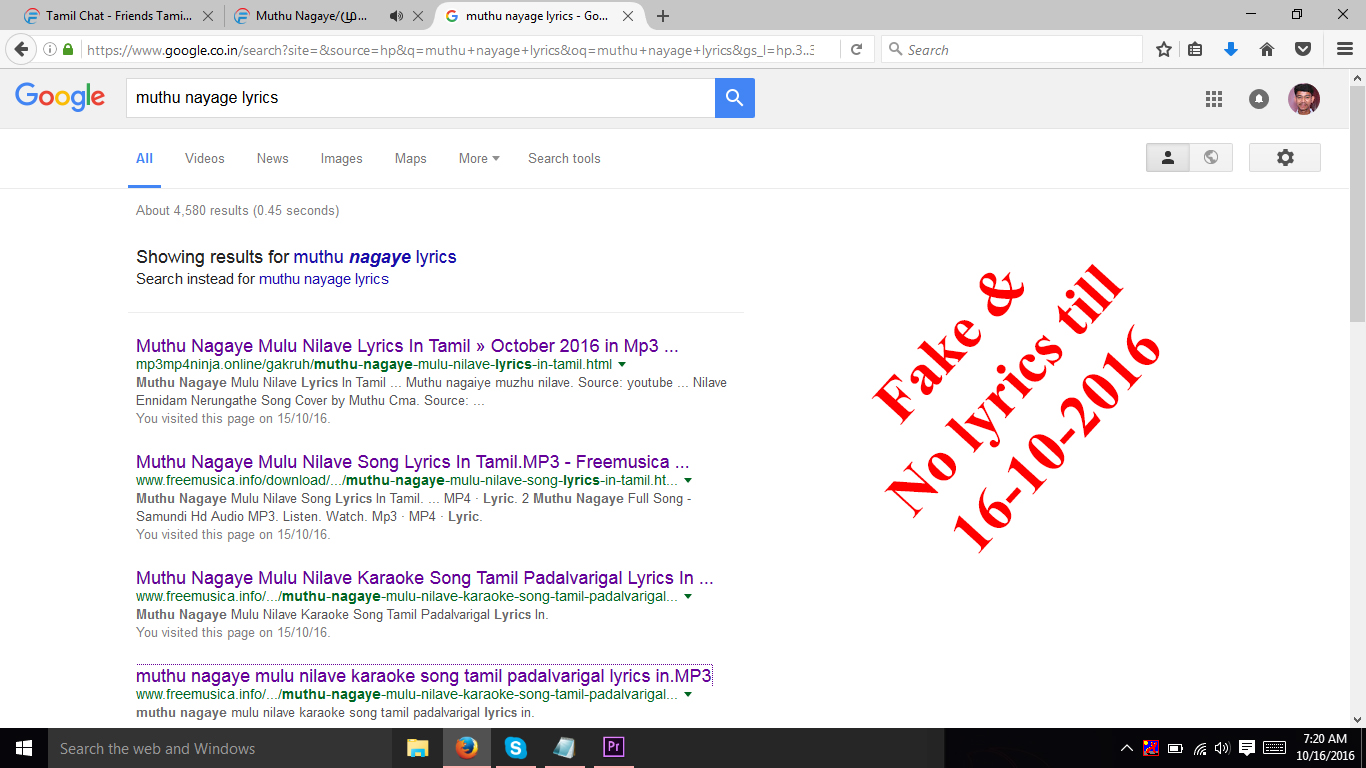Open search settings gear icon

coord(1285,157)
